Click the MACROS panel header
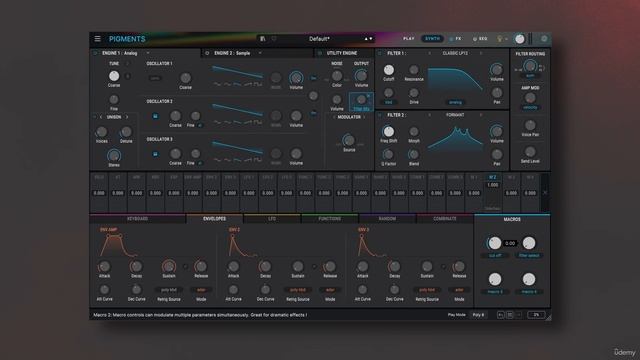 coord(512,219)
